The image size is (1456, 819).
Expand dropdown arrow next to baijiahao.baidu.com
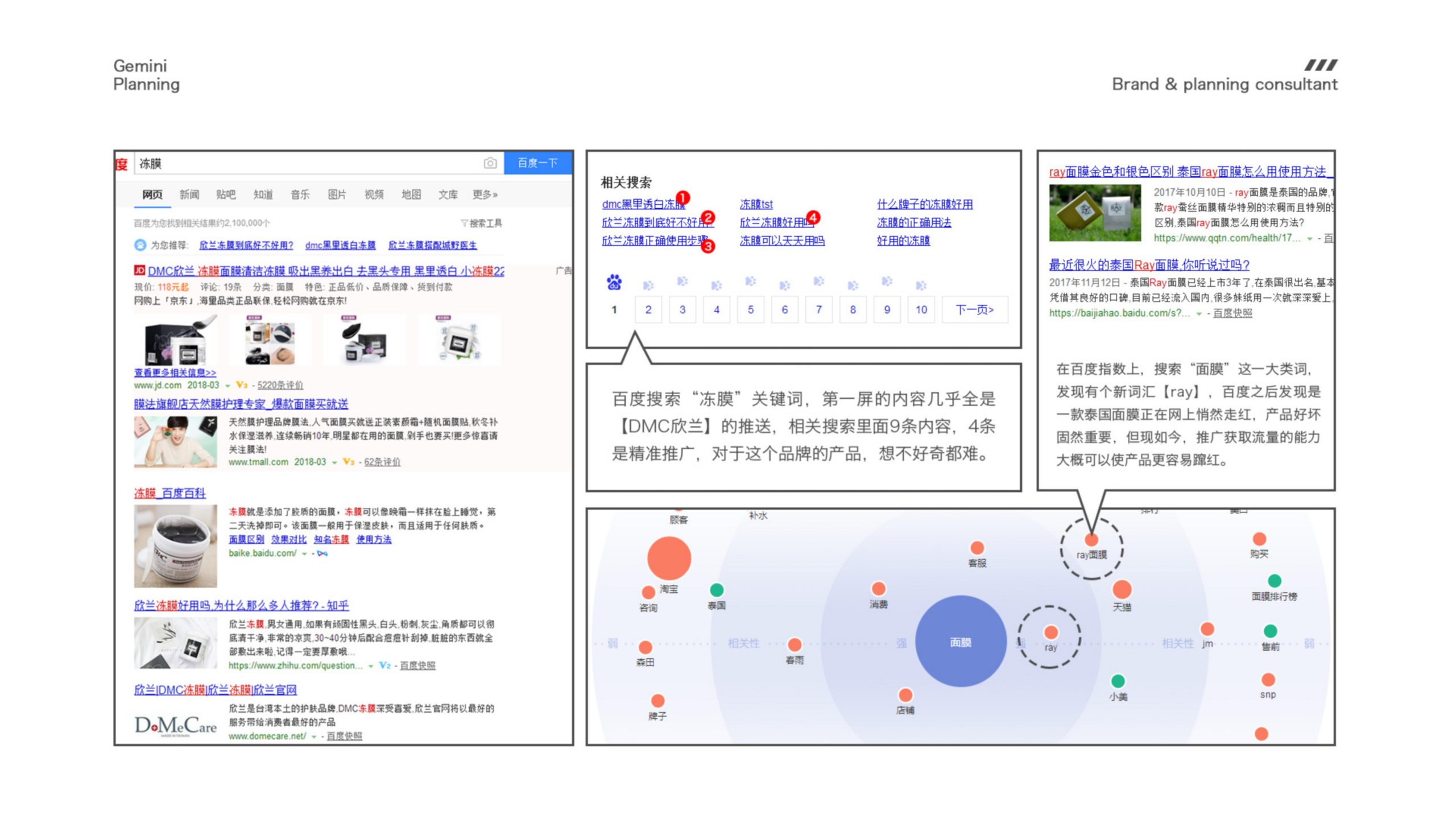(x=1199, y=313)
